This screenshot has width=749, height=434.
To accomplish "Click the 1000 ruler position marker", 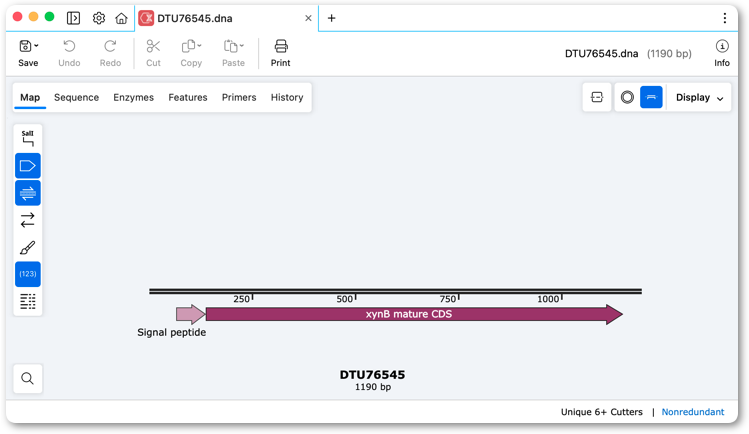I will tap(548, 299).
